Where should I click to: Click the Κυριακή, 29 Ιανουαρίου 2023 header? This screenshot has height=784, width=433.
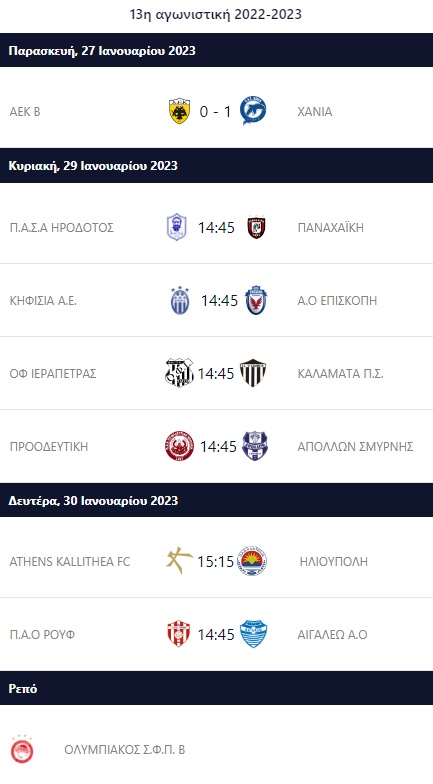(93, 166)
